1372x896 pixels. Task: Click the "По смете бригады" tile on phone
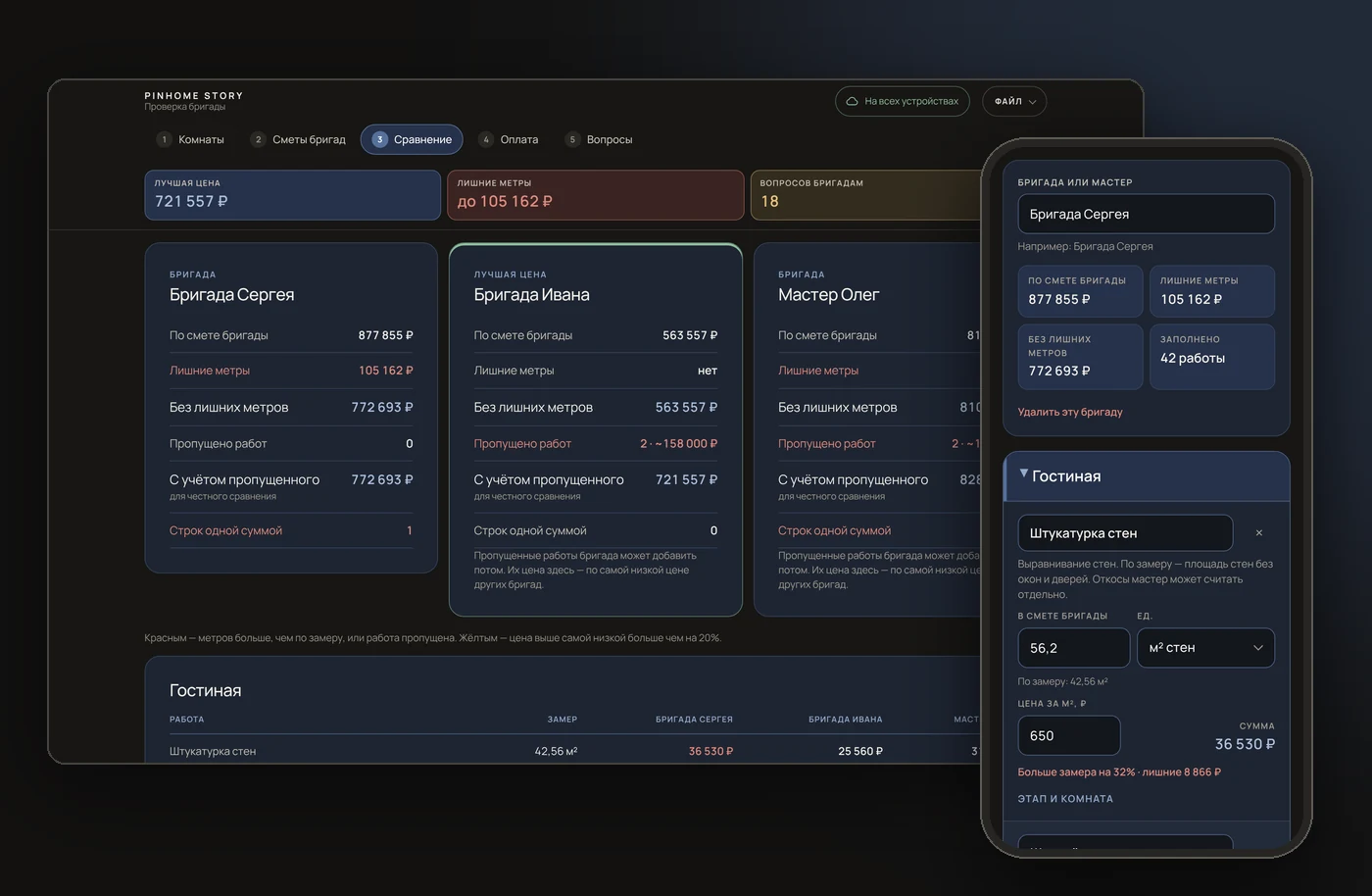1080,291
